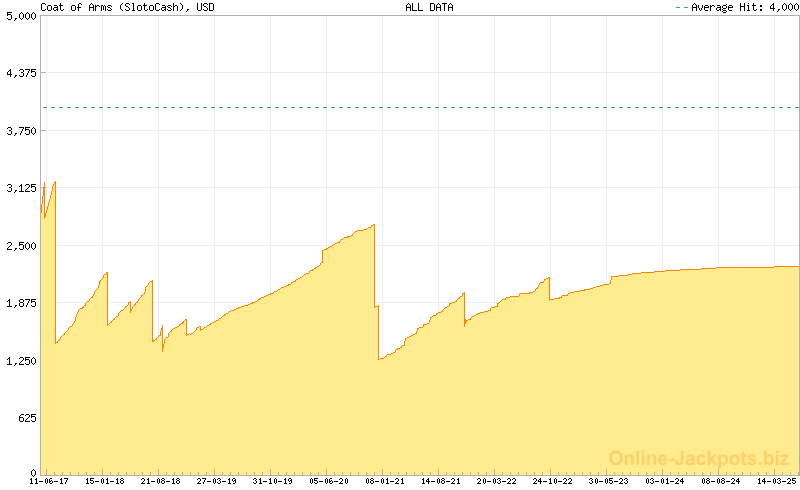Screen dimensions: 800x490
Task: Click the 4,375 y-axis label
Action: coord(21,73)
